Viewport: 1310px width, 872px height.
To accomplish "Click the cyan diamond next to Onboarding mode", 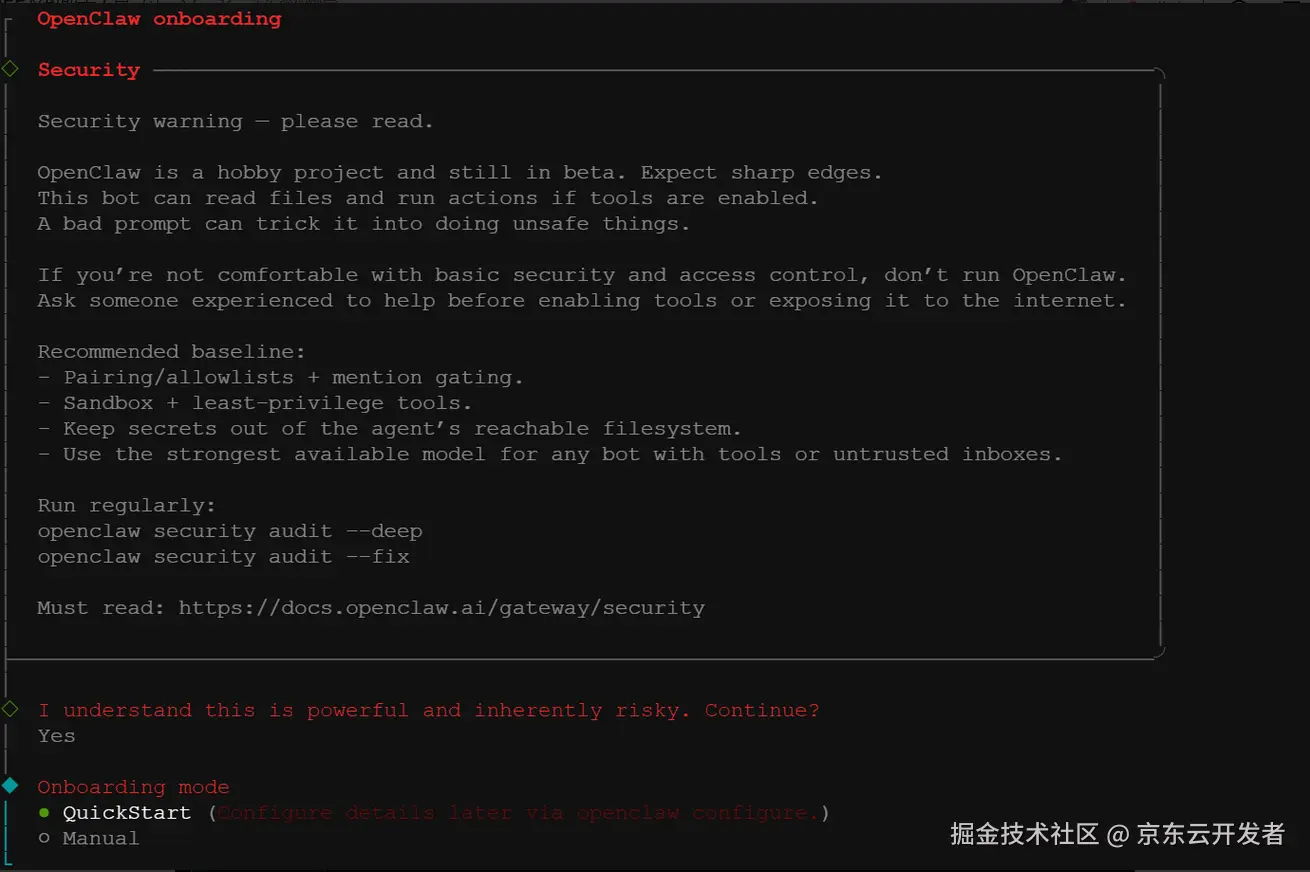I will point(10,787).
